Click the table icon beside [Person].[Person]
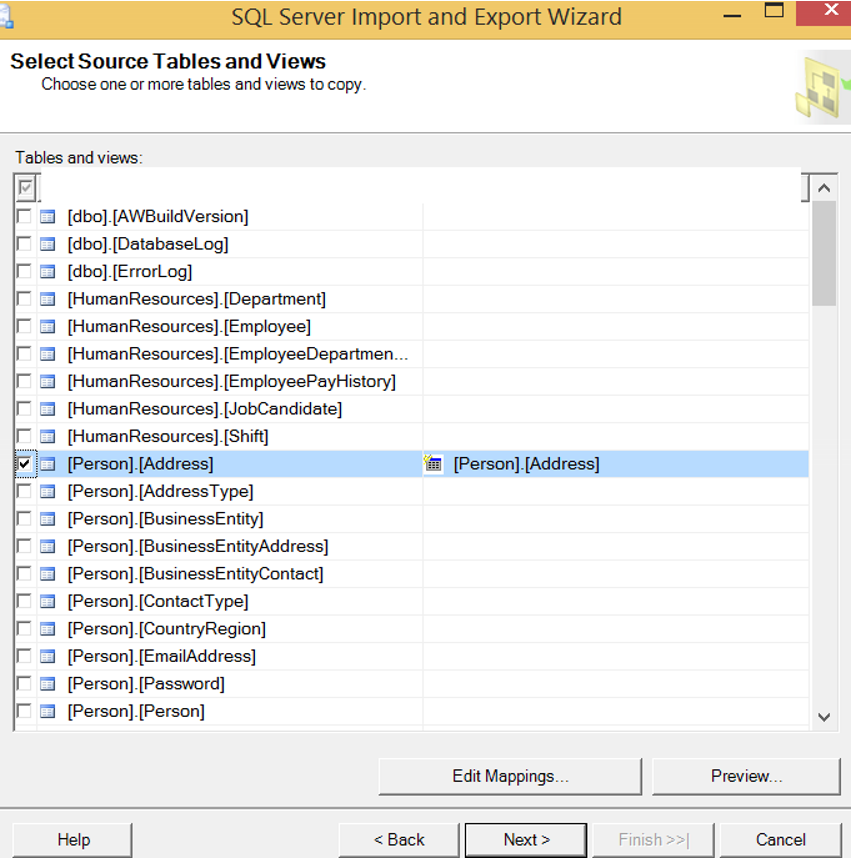 tap(48, 711)
